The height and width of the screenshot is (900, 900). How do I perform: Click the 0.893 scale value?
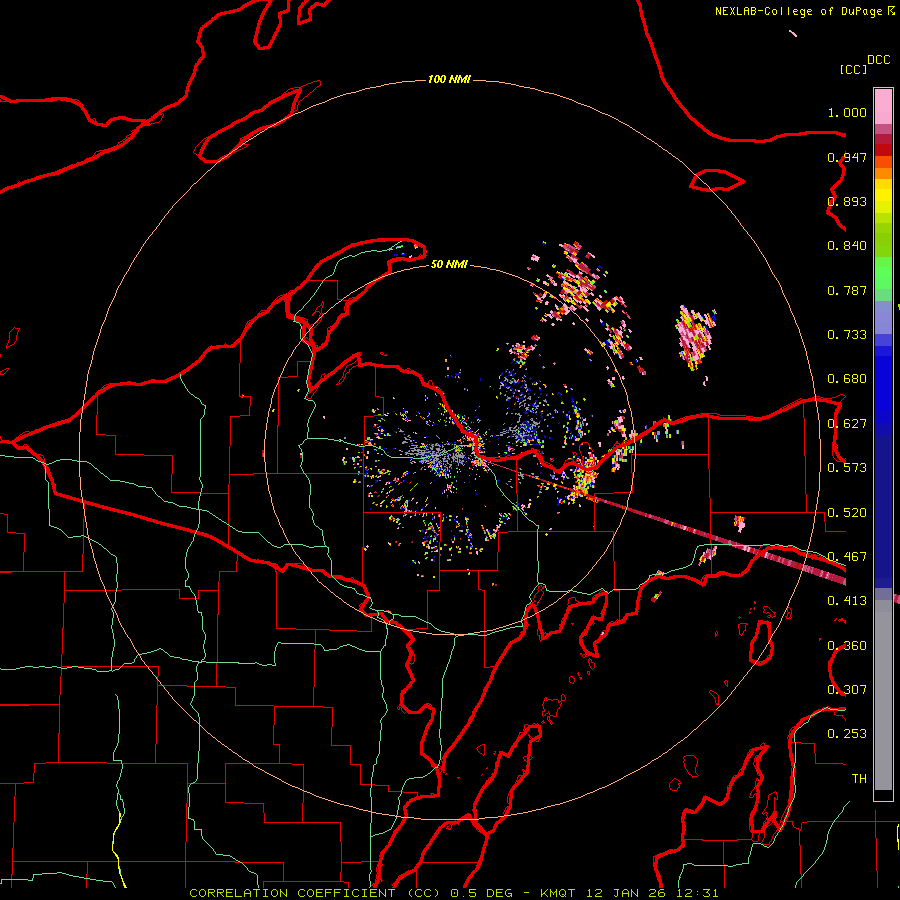[847, 201]
